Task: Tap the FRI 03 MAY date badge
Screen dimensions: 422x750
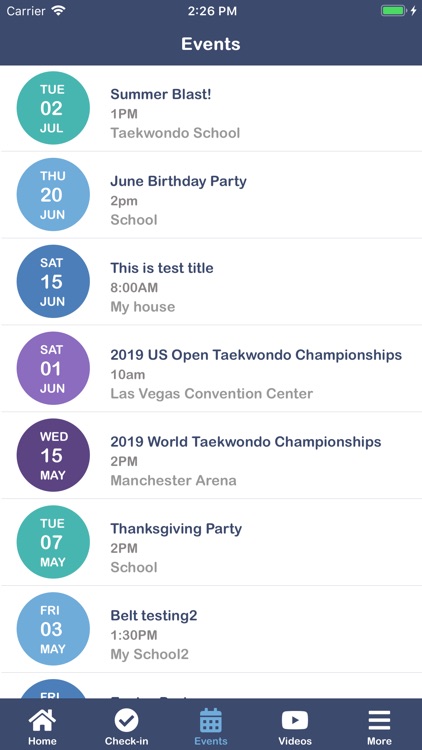Action: 53,629
